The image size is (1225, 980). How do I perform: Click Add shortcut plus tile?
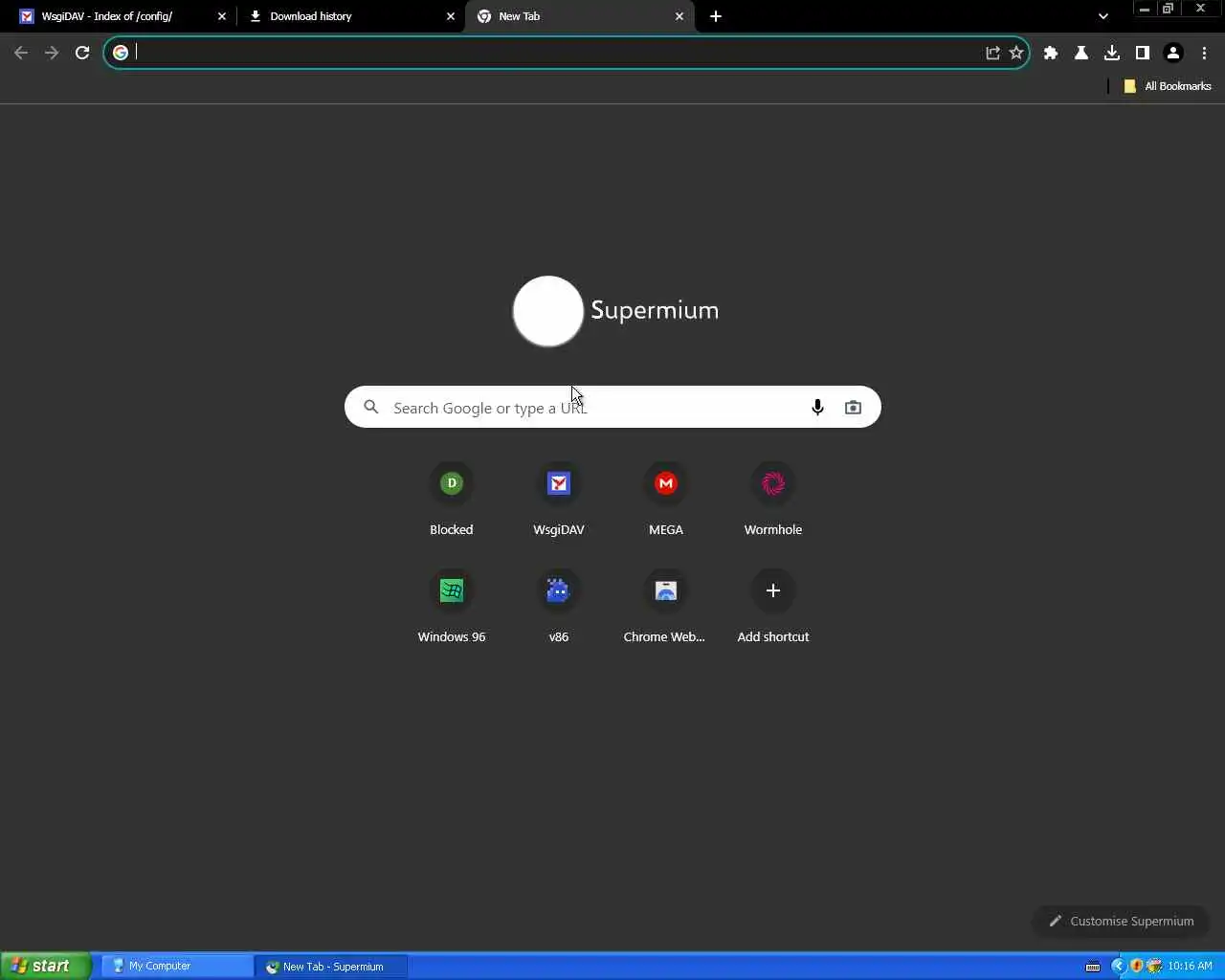pos(773,607)
